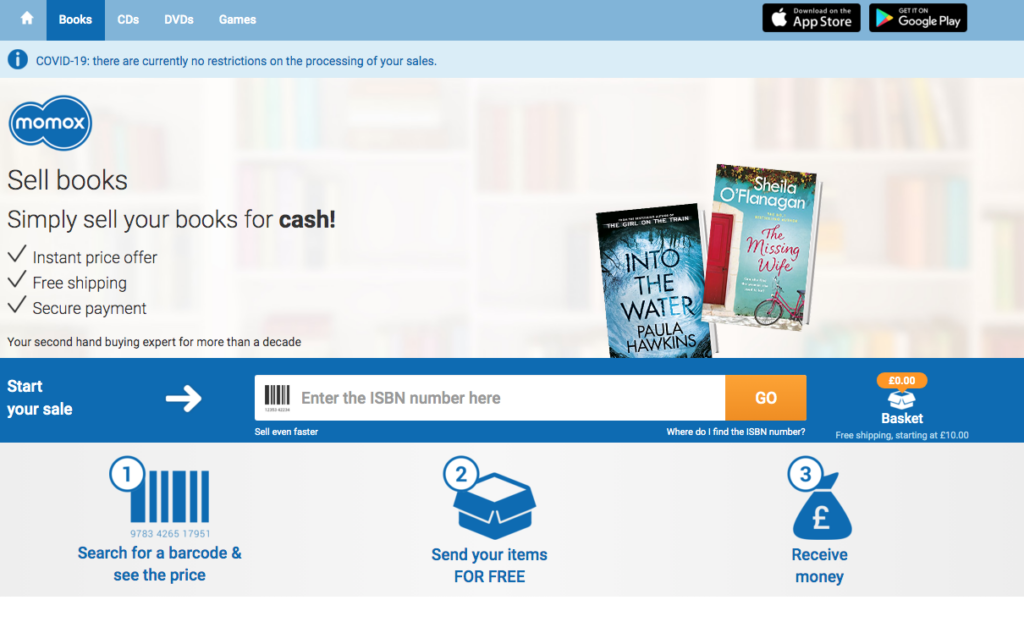Viewport: 1024px width, 622px height.
Task: Click the momox logo
Action: [x=50, y=123]
